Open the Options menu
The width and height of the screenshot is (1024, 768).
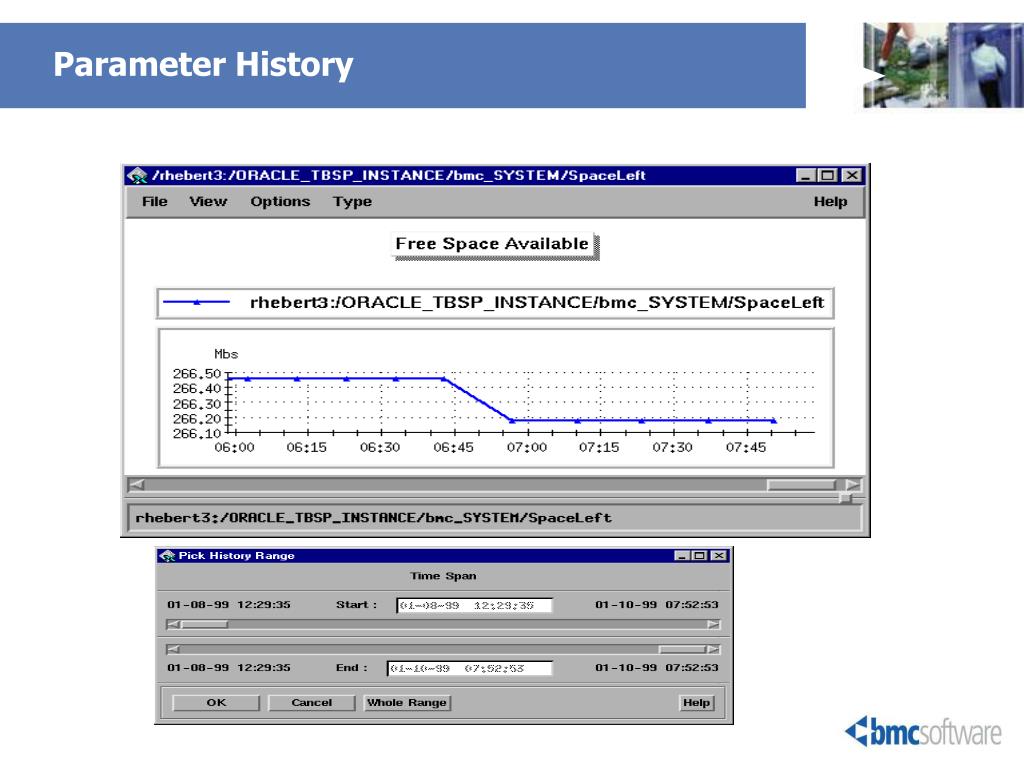click(x=280, y=202)
